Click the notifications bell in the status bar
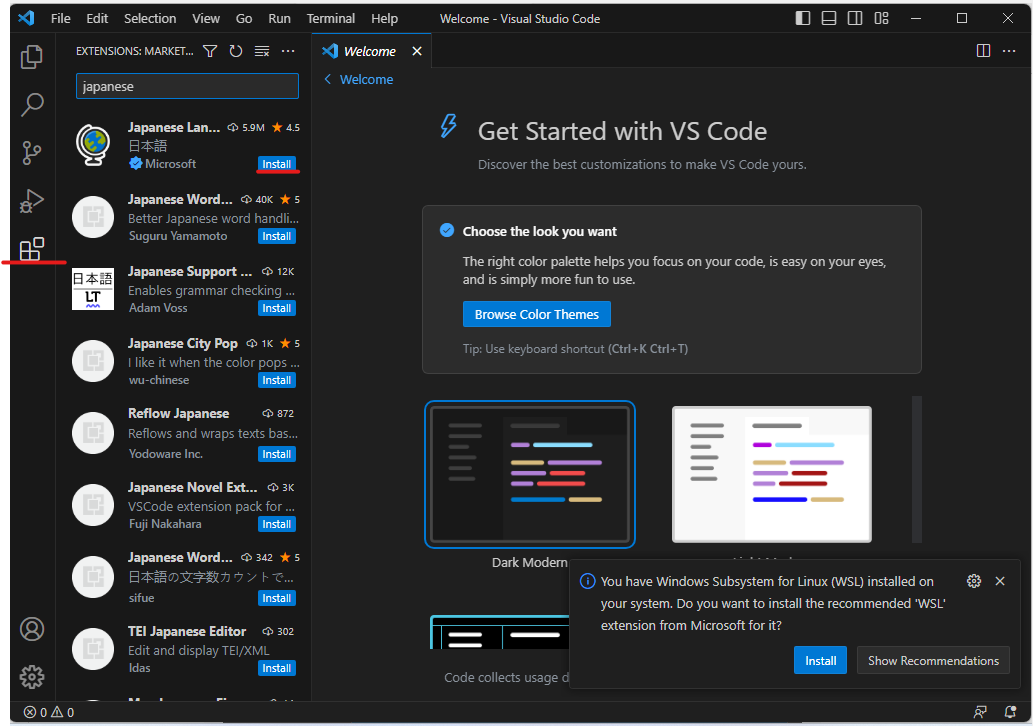 point(1010,712)
